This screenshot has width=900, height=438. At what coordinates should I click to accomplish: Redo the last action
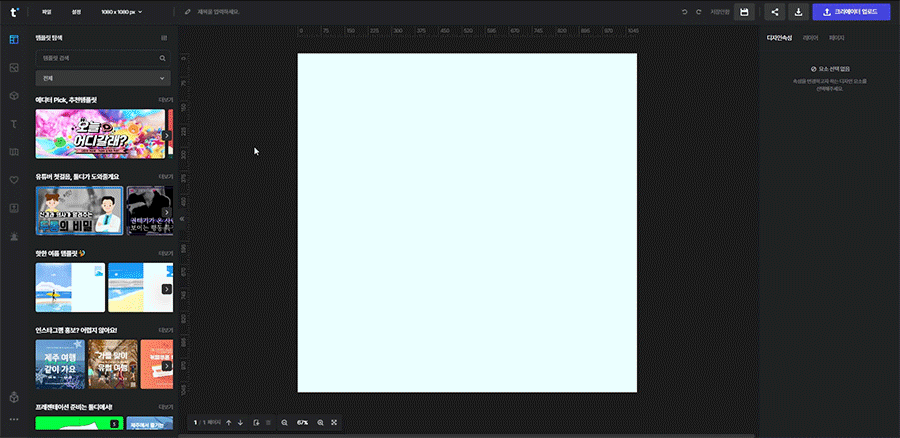(698, 12)
